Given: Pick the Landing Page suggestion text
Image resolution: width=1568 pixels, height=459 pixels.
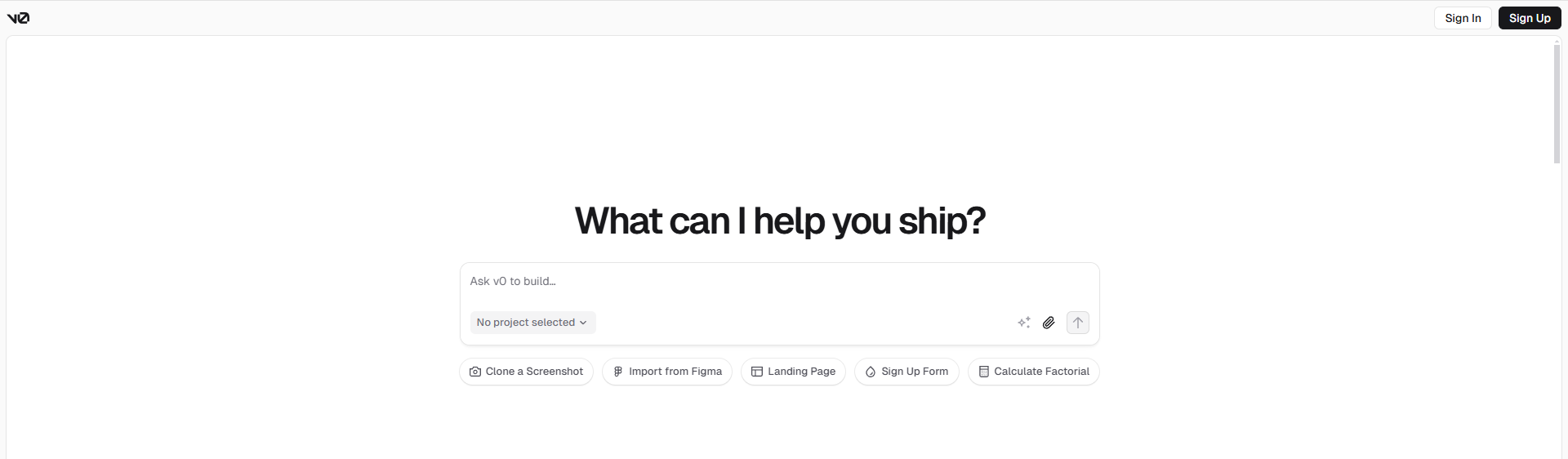Looking at the screenshot, I should pyautogui.click(x=801, y=372).
